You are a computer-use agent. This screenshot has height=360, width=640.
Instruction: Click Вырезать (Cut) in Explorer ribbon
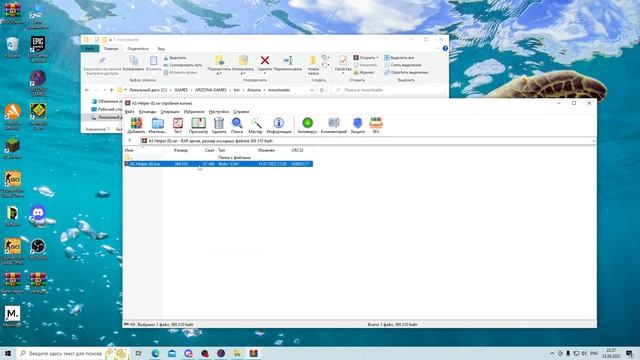click(x=175, y=58)
